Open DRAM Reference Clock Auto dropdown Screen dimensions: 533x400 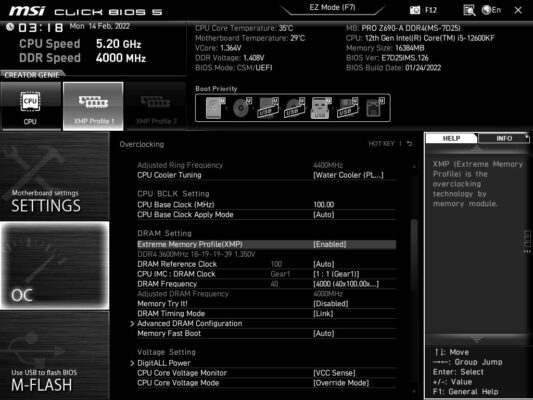pyautogui.click(x=324, y=264)
